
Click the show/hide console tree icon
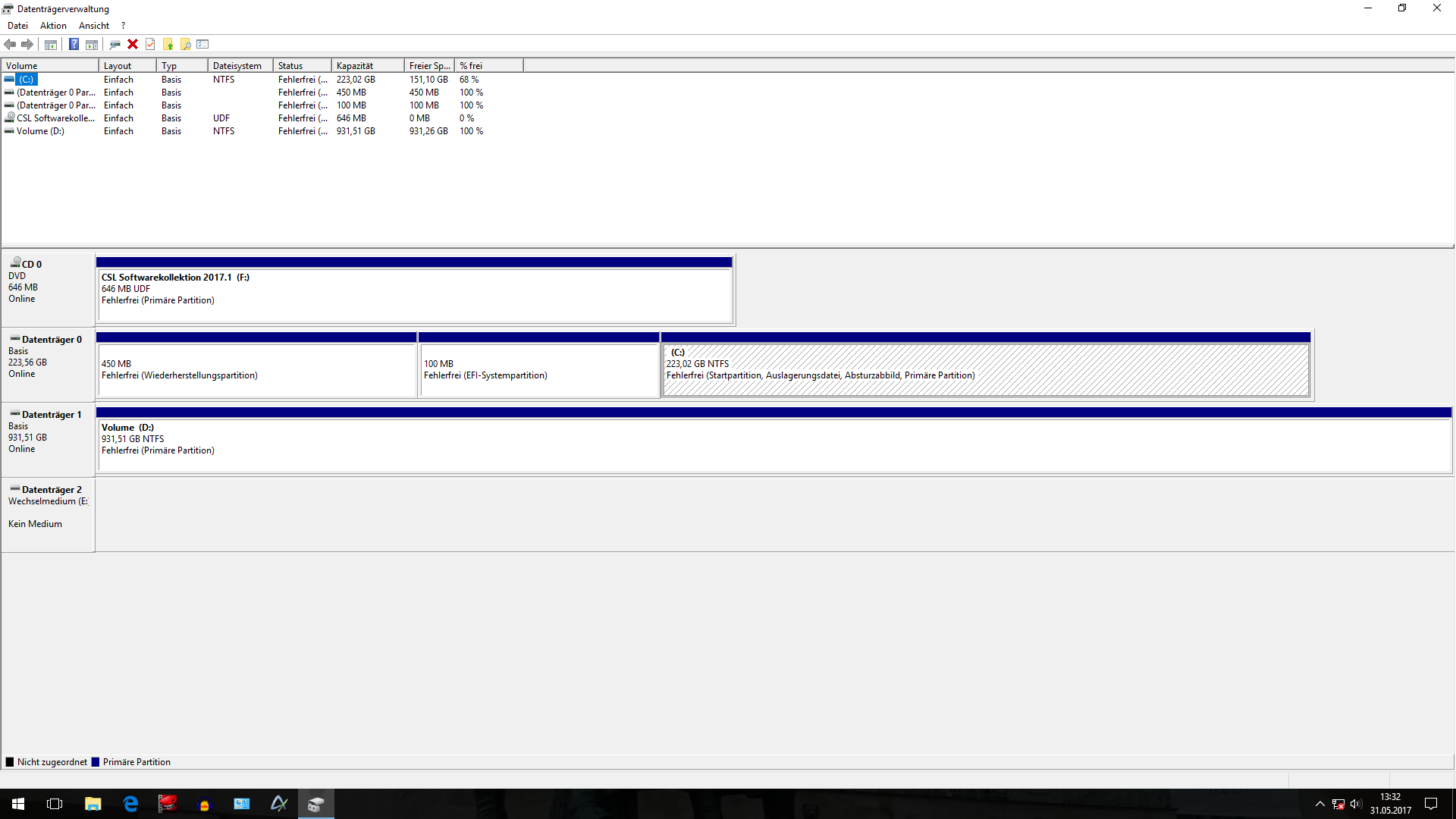point(51,44)
